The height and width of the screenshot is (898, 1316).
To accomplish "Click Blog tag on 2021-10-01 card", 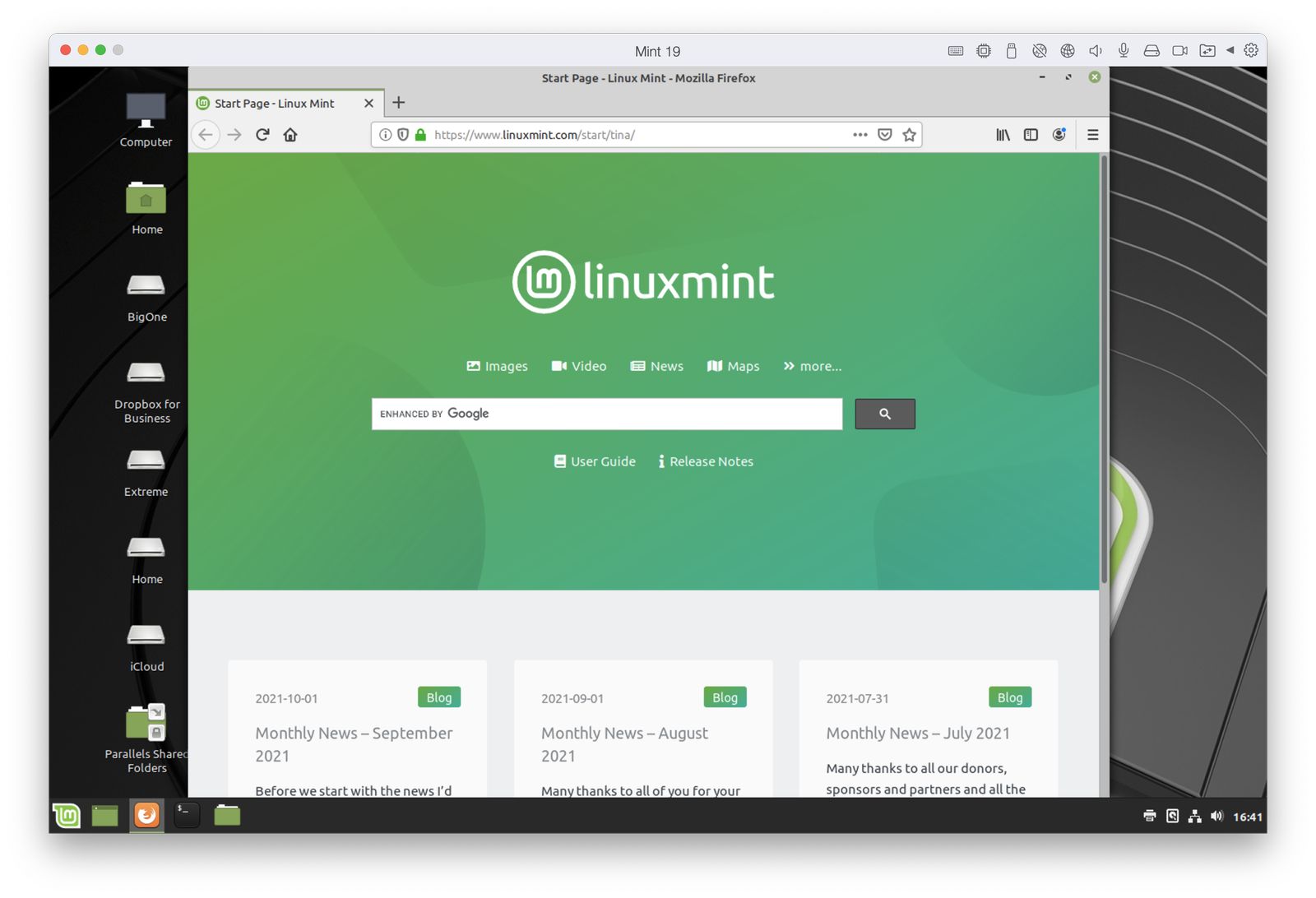I will pyautogui.click(x=439, y=697).
